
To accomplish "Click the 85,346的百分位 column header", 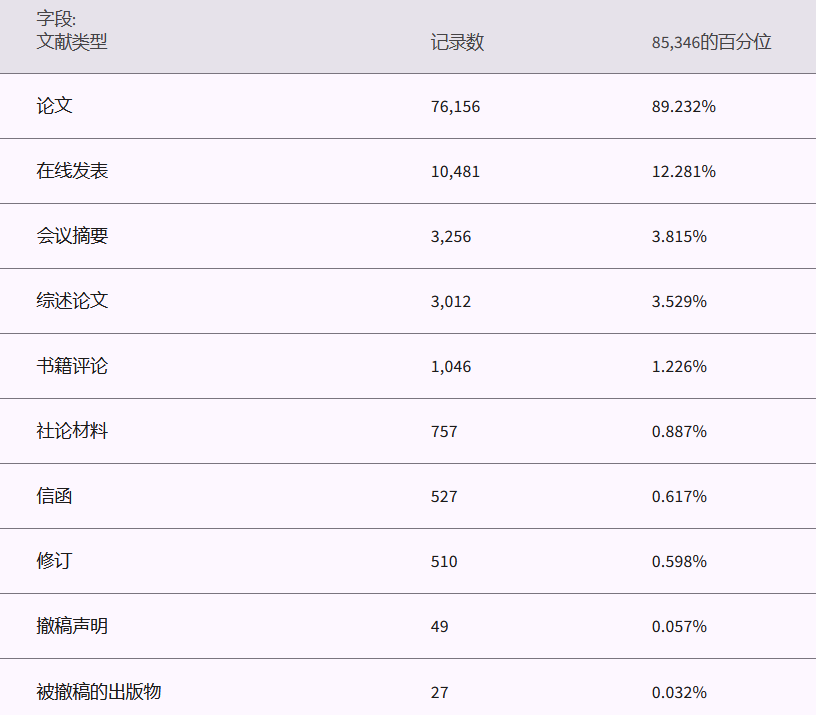I will [711, 42].
